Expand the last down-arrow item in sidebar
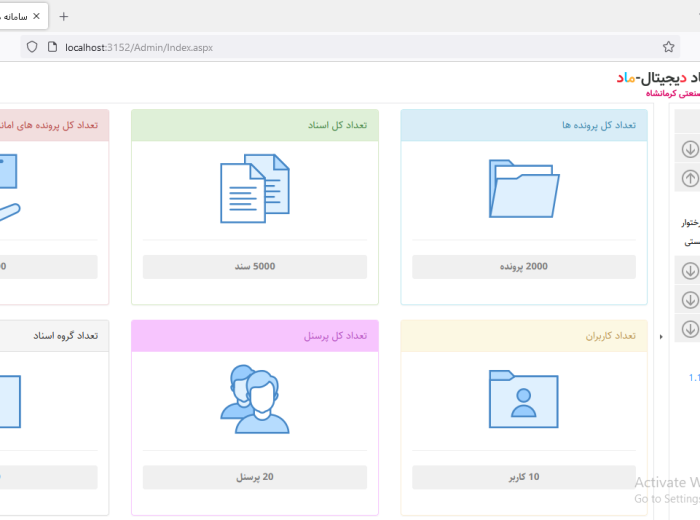The width and height of the screenshot is (700, 520). (689, 328)
